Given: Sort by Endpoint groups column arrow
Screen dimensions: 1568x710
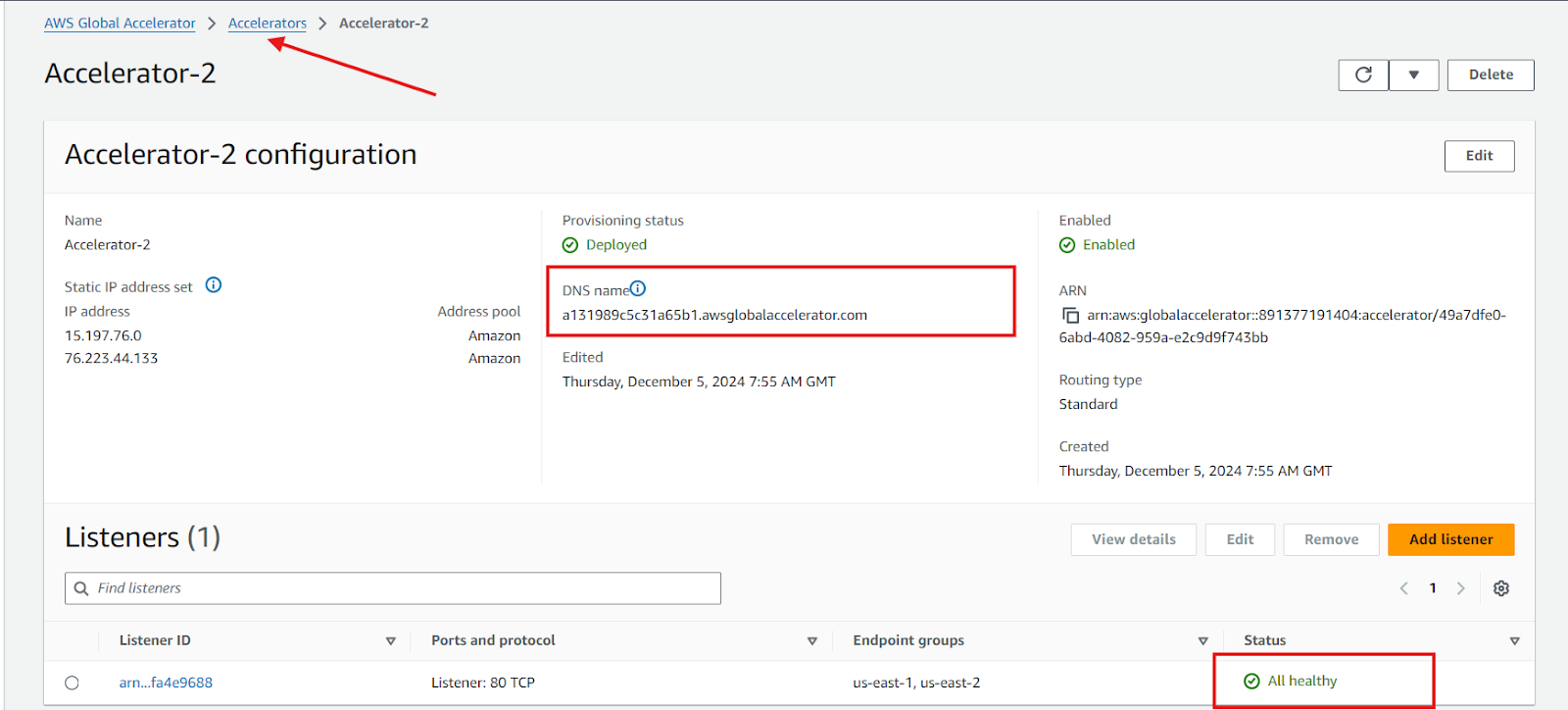Looking at the screenshot, I should pyautogui.click(x=1202, y=641).
